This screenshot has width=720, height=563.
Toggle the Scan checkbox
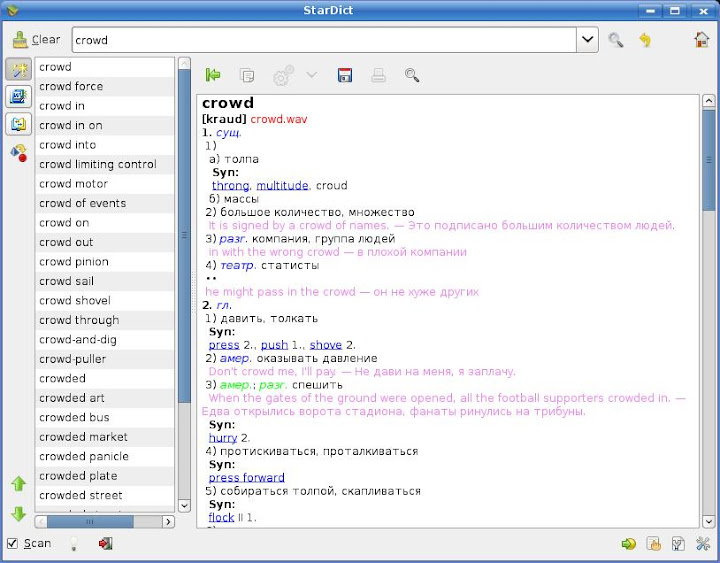(x=12, y=544)
